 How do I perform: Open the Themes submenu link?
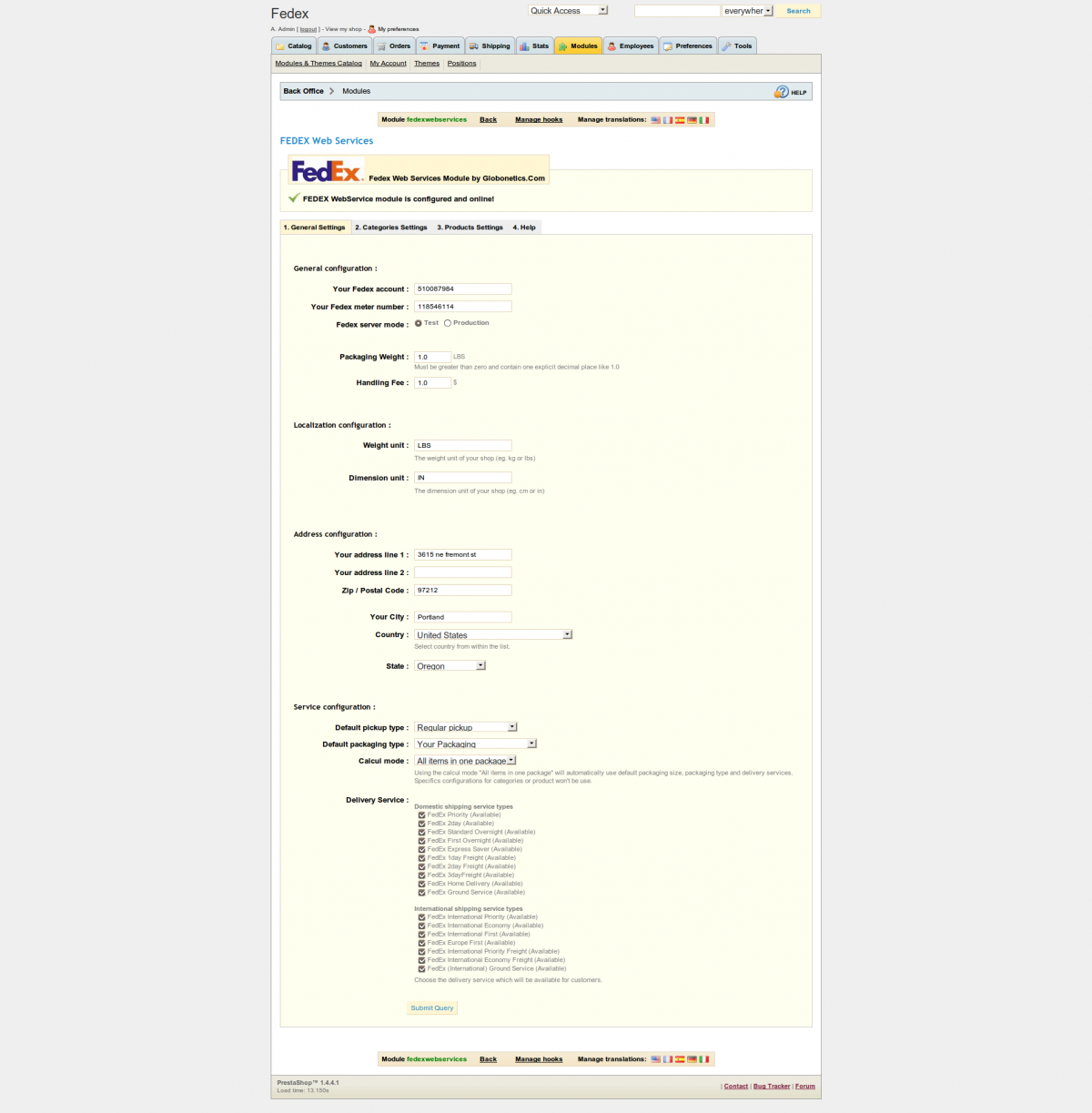coord(427,64)
